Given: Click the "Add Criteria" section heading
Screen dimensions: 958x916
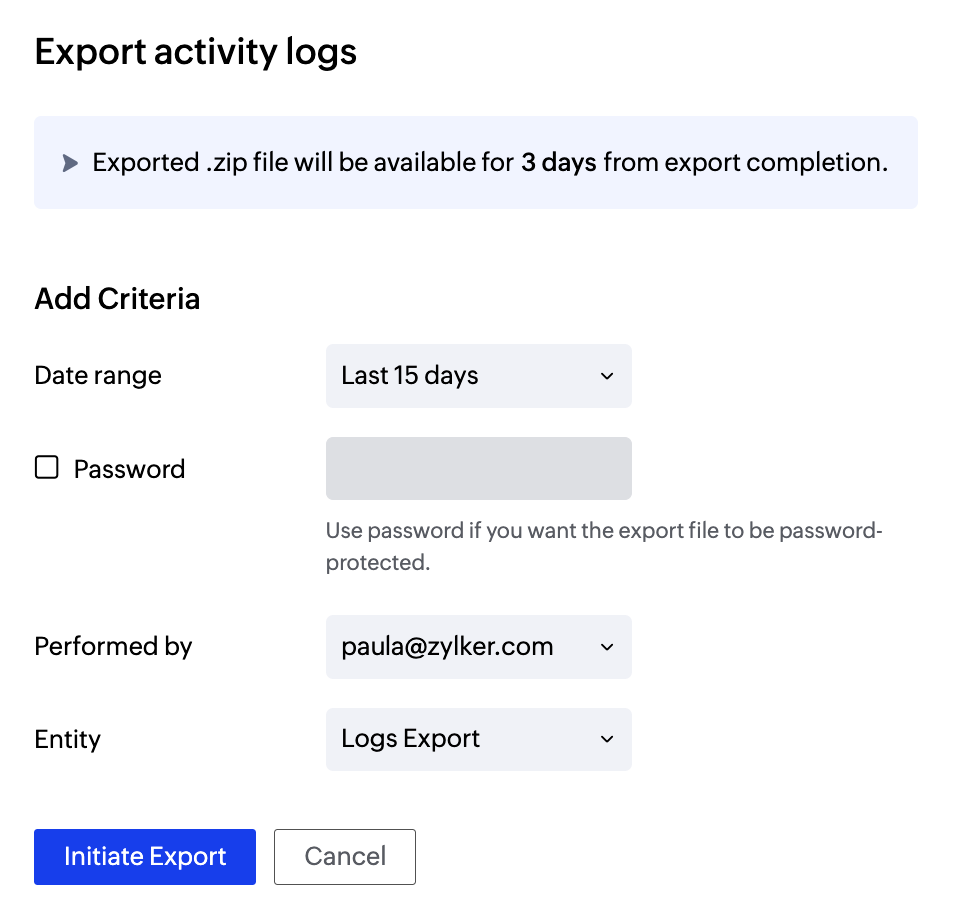Looking at the screenshot, I should click(117, 298).
